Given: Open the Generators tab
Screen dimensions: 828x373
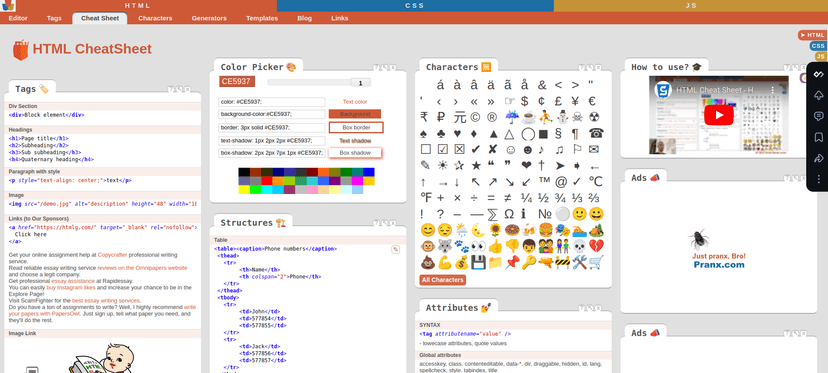Looking at the screenshot, I should coord(209,18).
